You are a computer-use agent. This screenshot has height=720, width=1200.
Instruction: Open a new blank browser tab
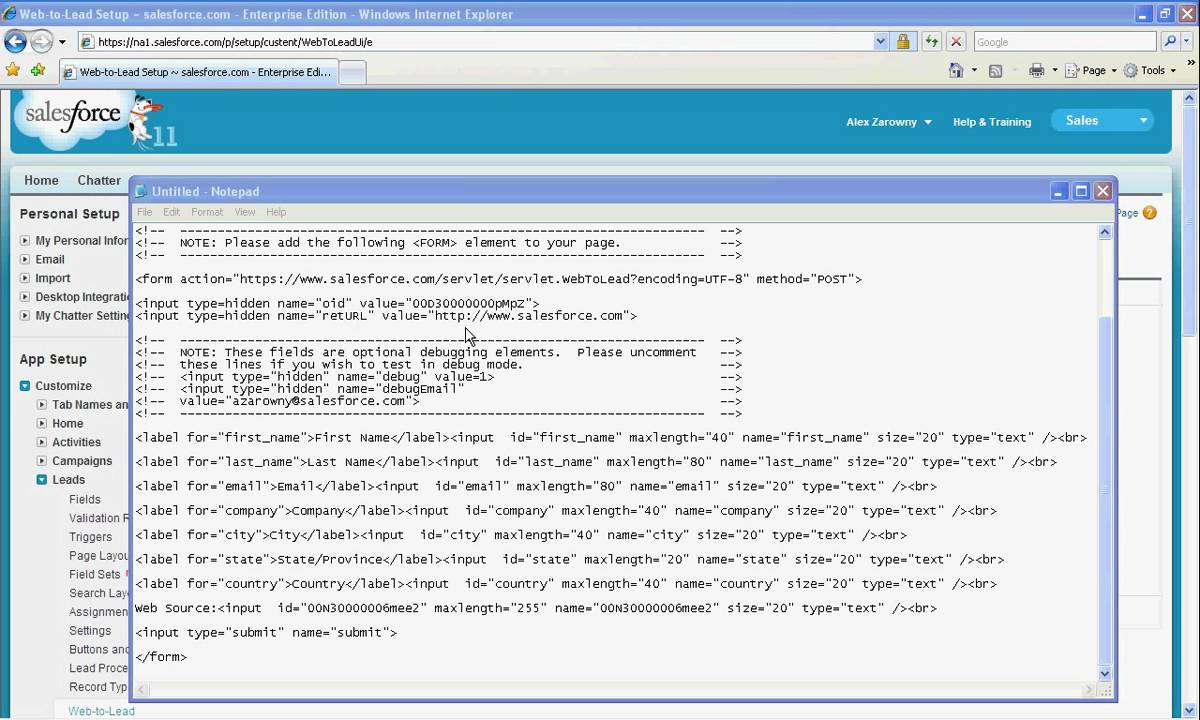click(353, 72)
